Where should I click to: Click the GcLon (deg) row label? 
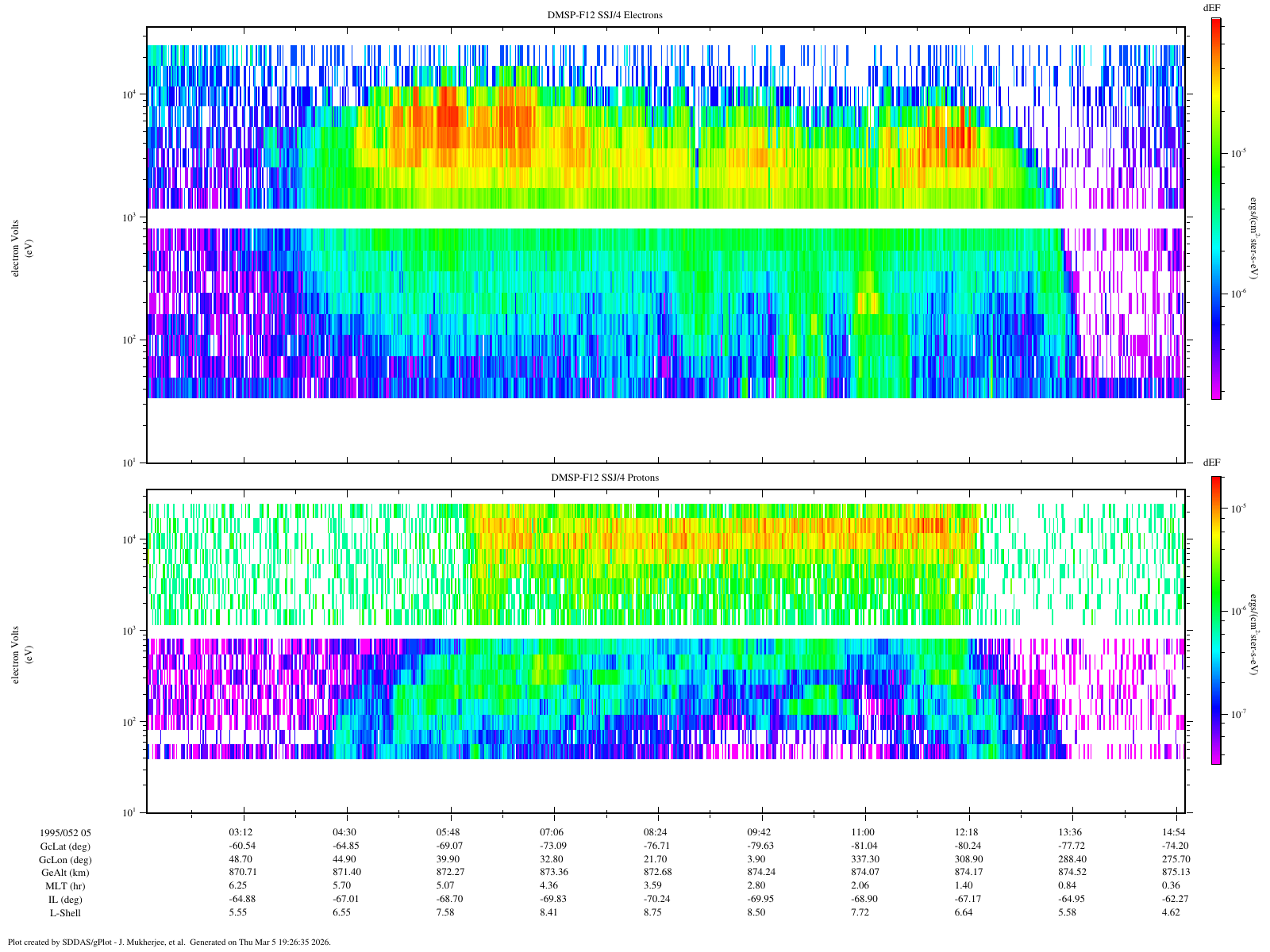click(65, 859)
